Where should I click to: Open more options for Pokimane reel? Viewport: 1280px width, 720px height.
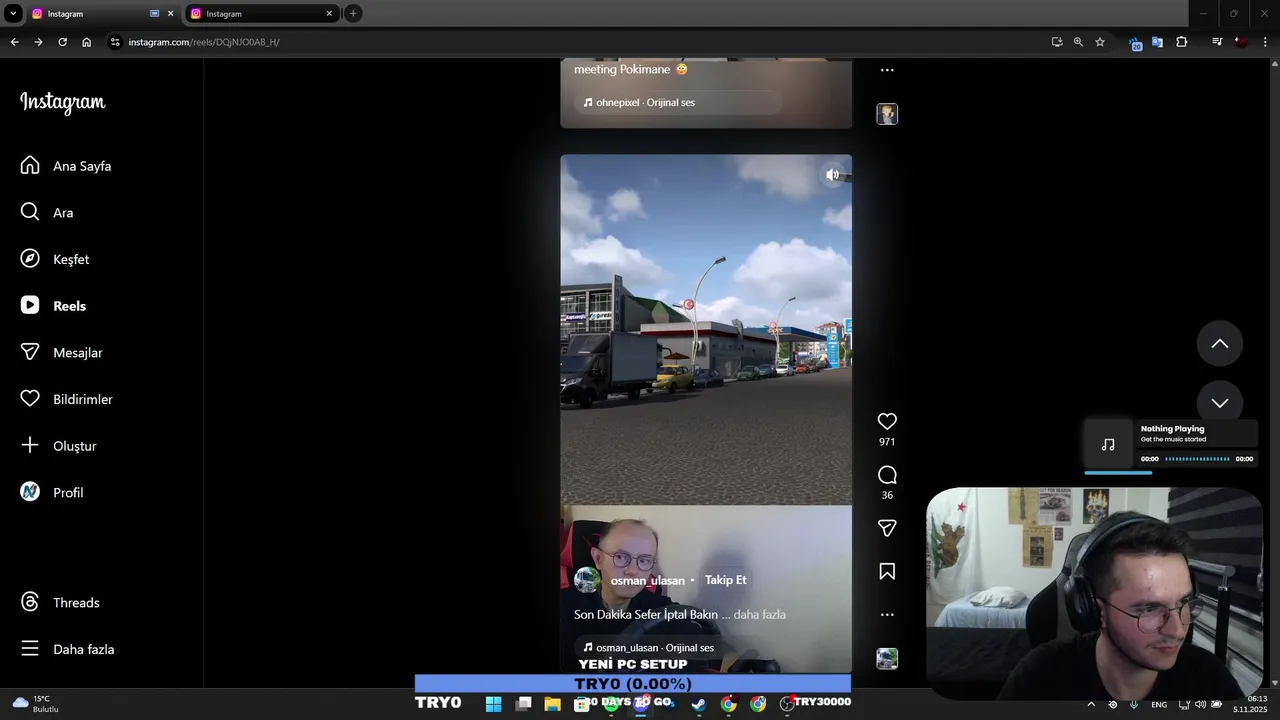pos(887,70)
